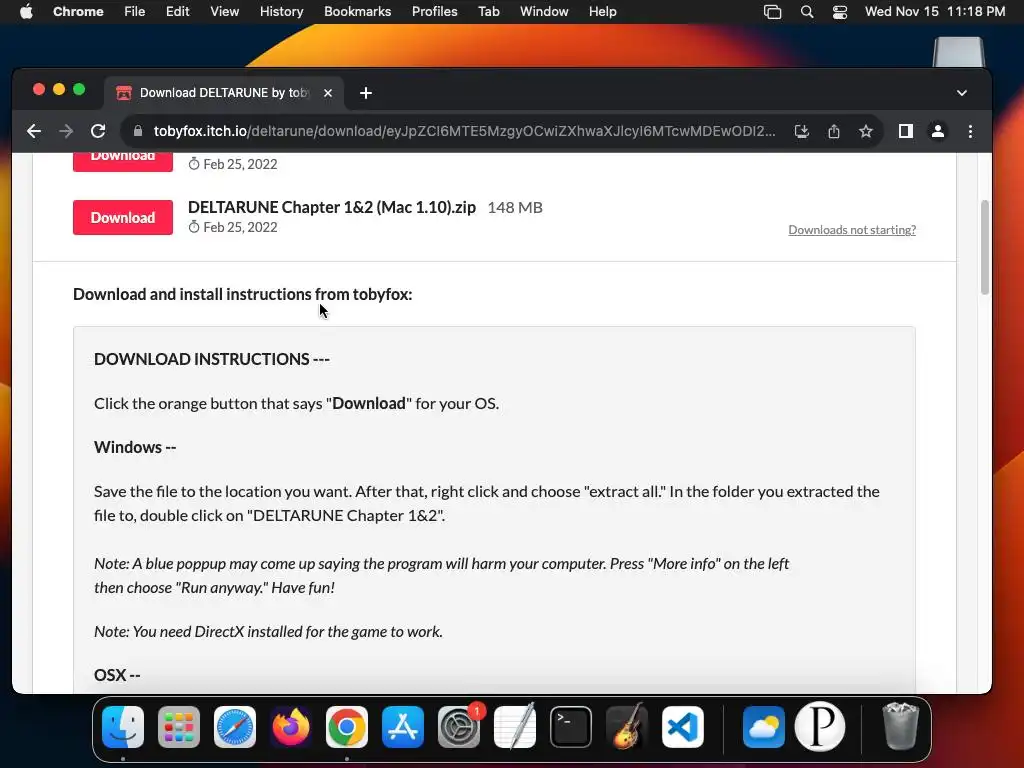
Task: Select the Download DELTARUNE tab
Action: pos(224,93)
